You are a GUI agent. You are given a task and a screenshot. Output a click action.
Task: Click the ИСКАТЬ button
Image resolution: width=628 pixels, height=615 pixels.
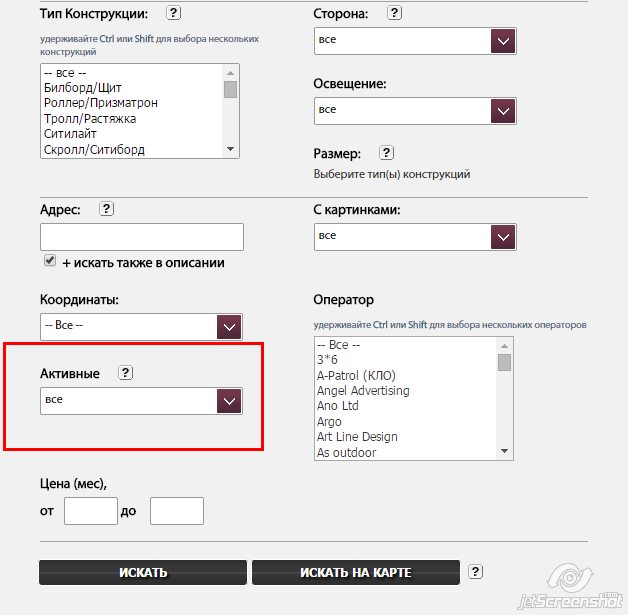click(143, 572)
